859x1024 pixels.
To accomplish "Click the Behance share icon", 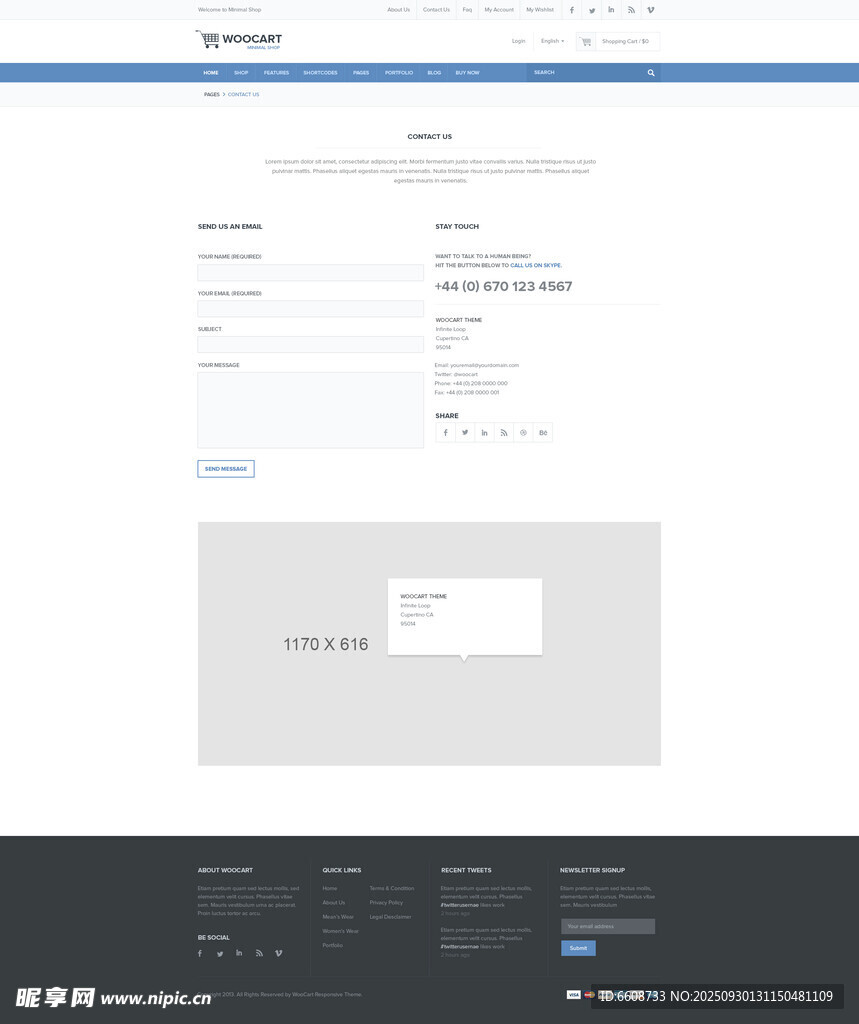I will tap(543, 433).
